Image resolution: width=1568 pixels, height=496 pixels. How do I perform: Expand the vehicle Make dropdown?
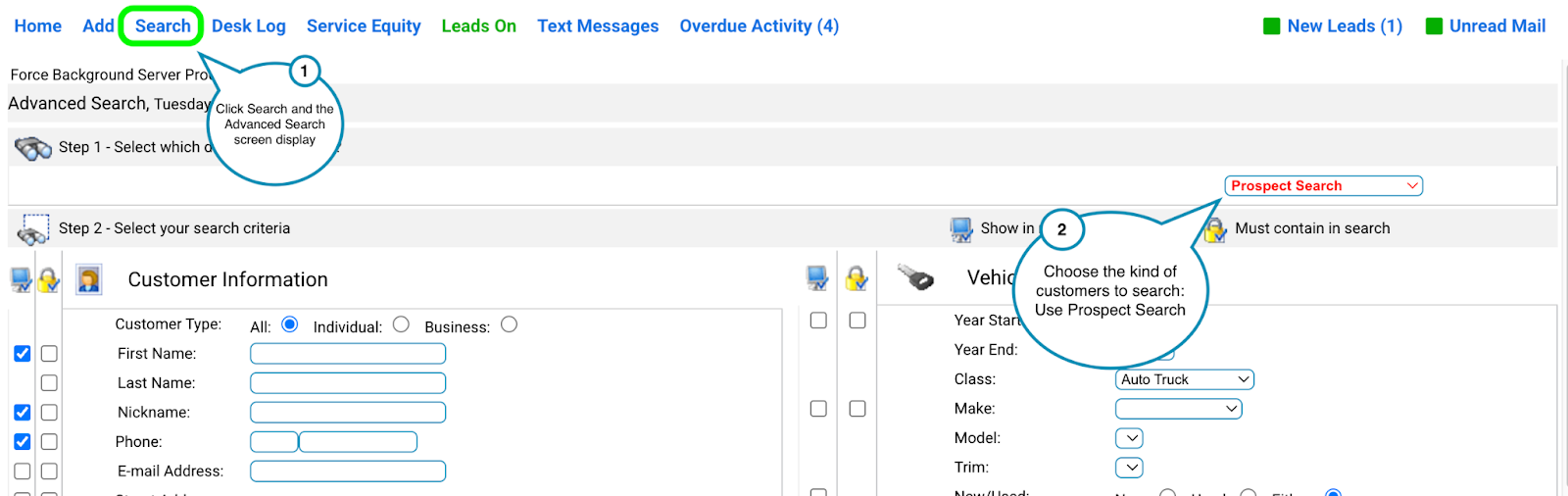1178,409
